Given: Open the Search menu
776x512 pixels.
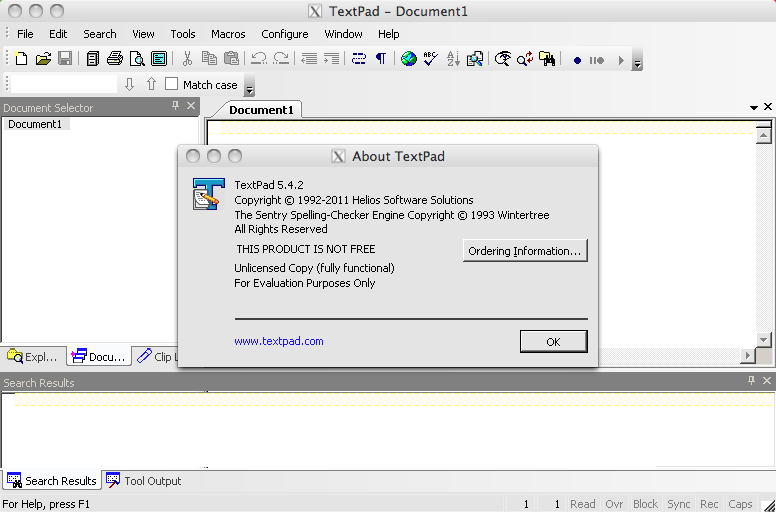Looking at the screenshot, I should (x=99, y=34).
